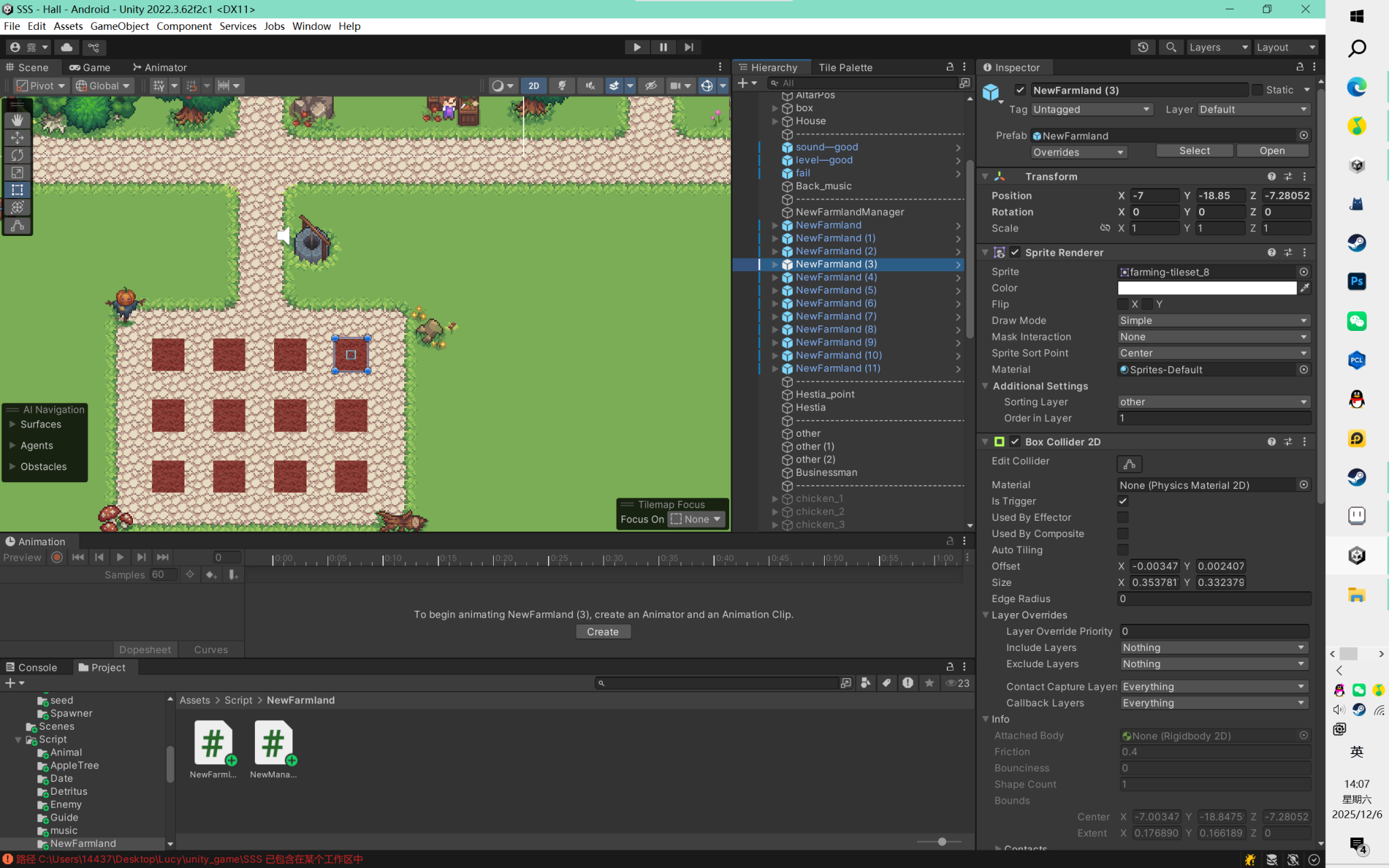Open the Undo History icon

[x=1143, y=47]
